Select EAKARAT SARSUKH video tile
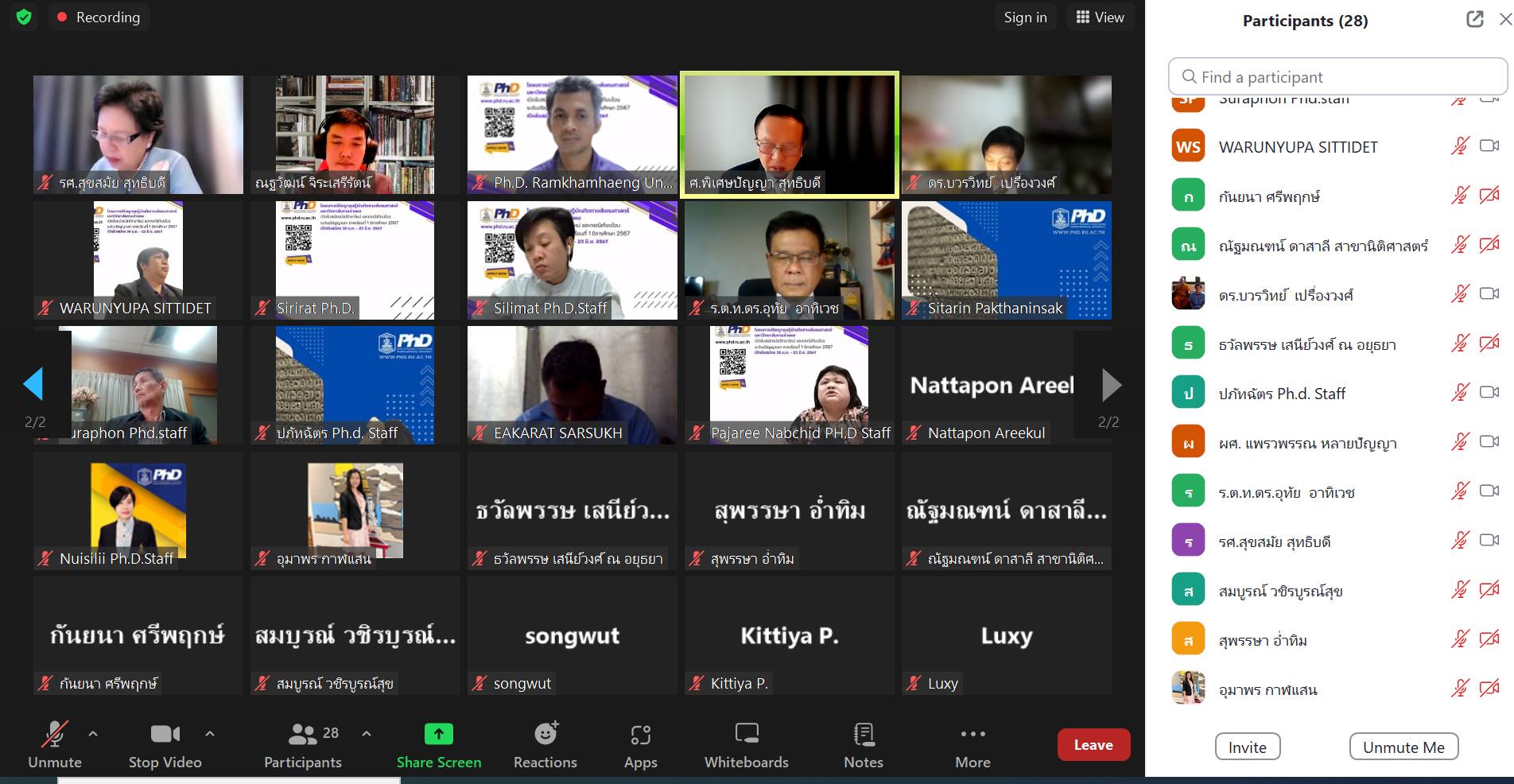The image size is (1514, 784). pyautogui.click(x=573, y=385)
